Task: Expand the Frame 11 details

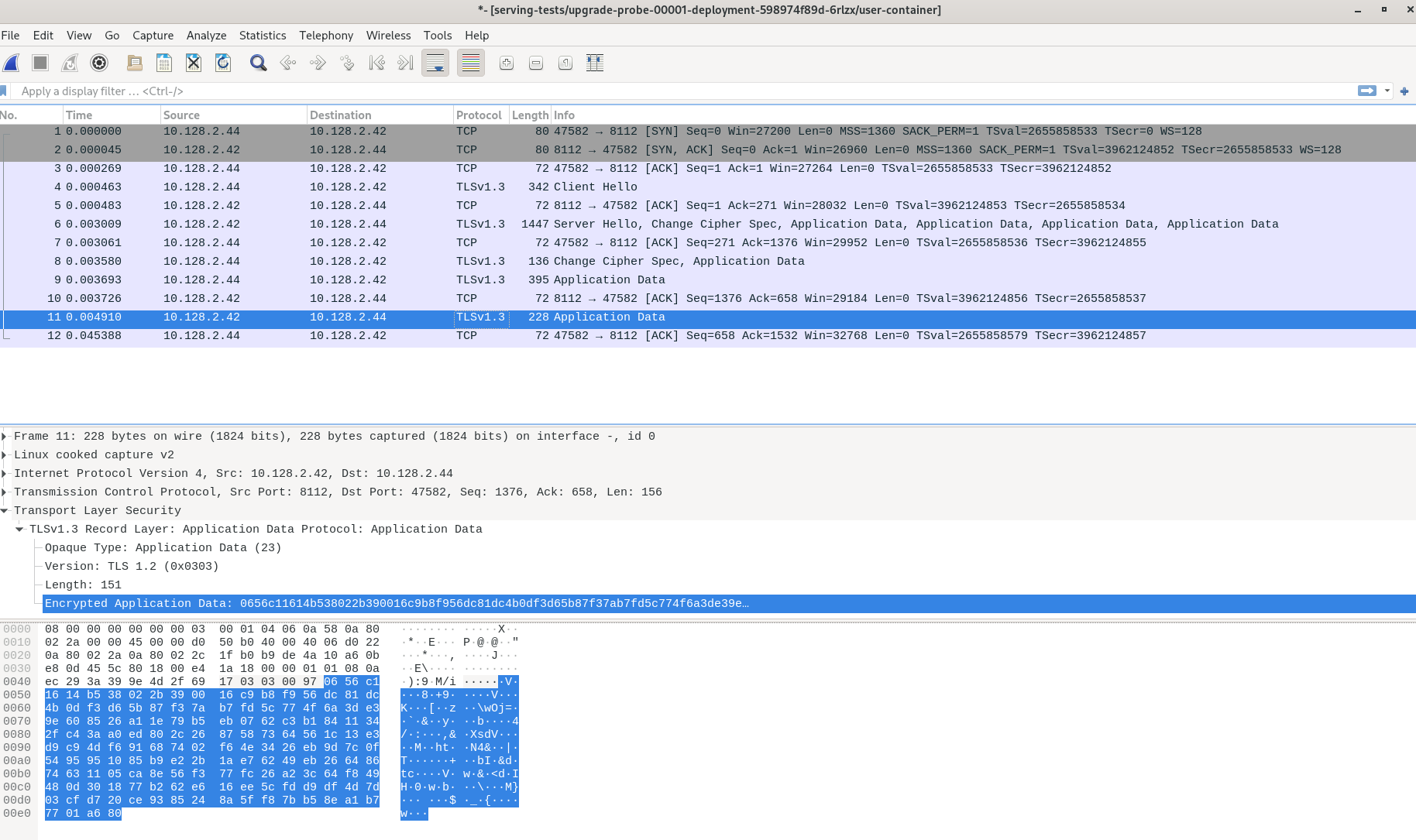Action: click(x=5, y=436)
